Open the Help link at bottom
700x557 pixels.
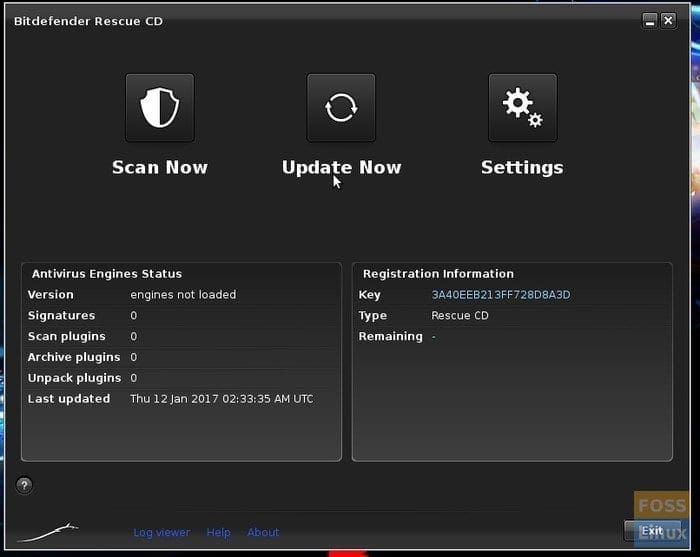[218, 532]
